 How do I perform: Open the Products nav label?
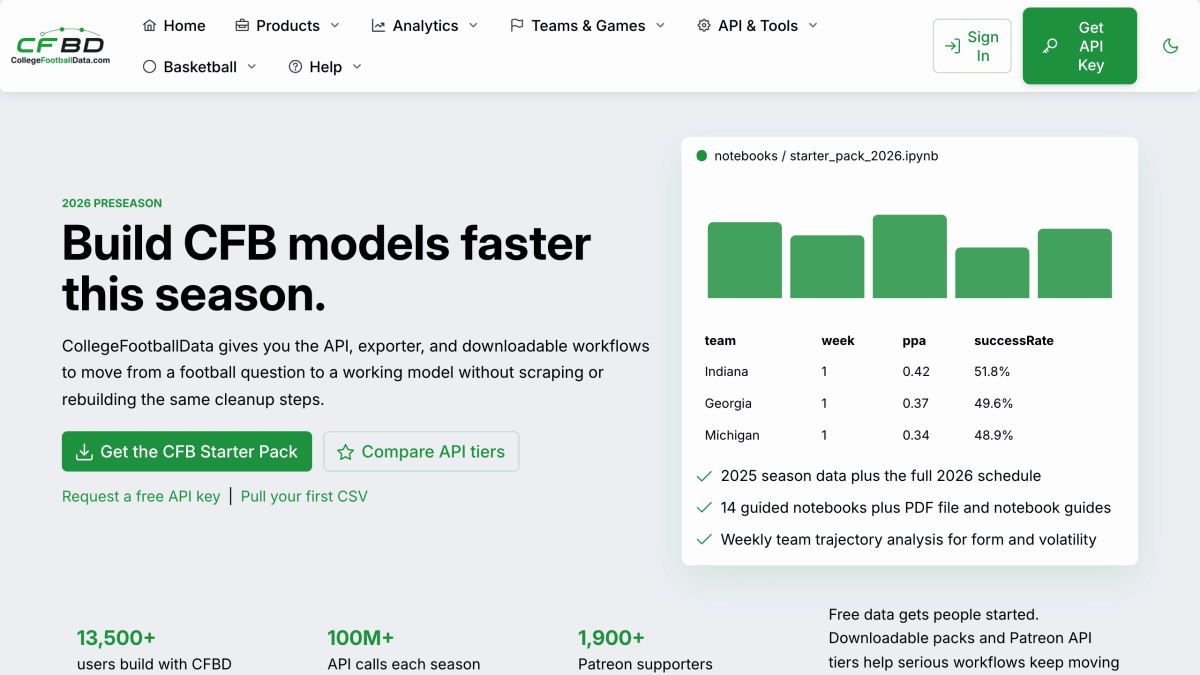(288, 25)
